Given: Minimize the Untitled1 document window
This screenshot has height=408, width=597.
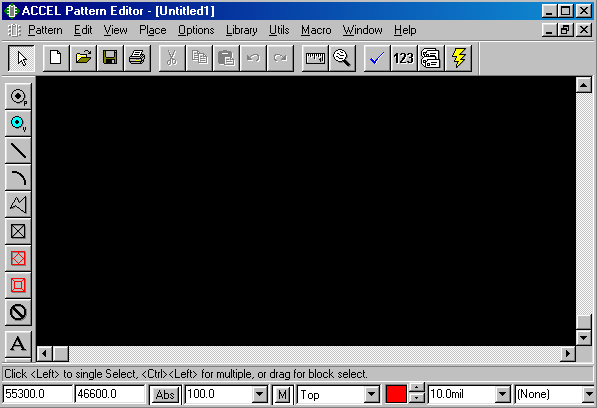Looking at the screenshot, I should [x=549, y=30].
